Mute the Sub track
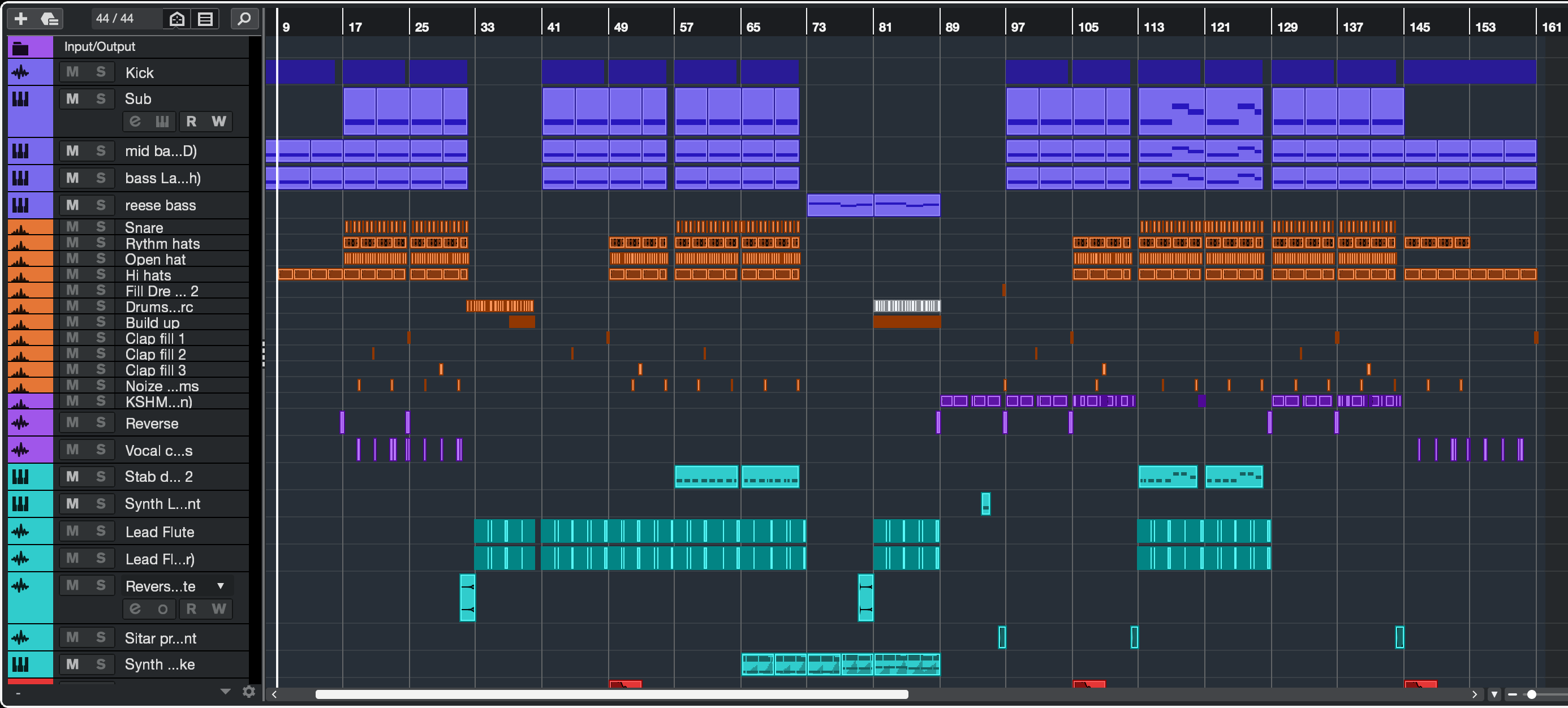Viewport: 1568px width, 708px height. pyautogui.click(x=72, y=98)
